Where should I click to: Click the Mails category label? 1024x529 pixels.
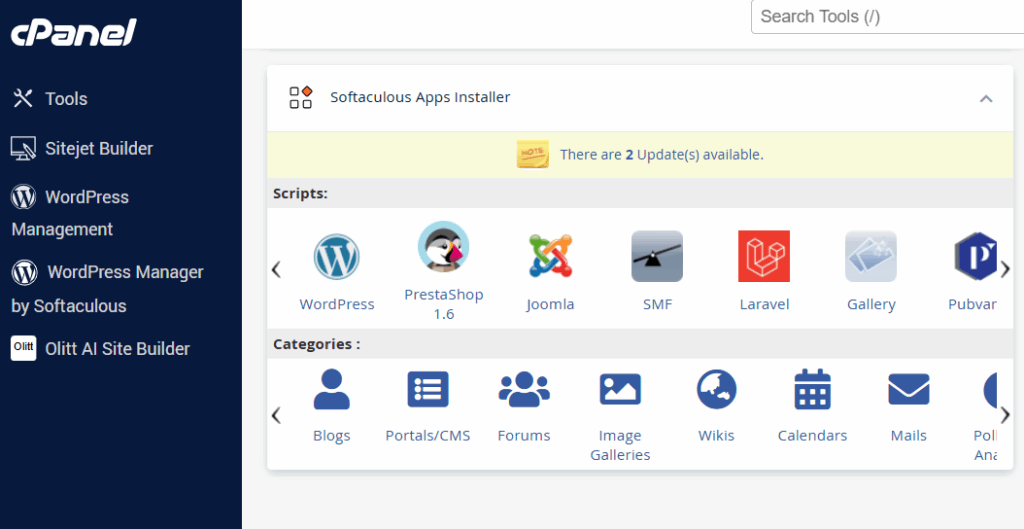pos(908,436)
